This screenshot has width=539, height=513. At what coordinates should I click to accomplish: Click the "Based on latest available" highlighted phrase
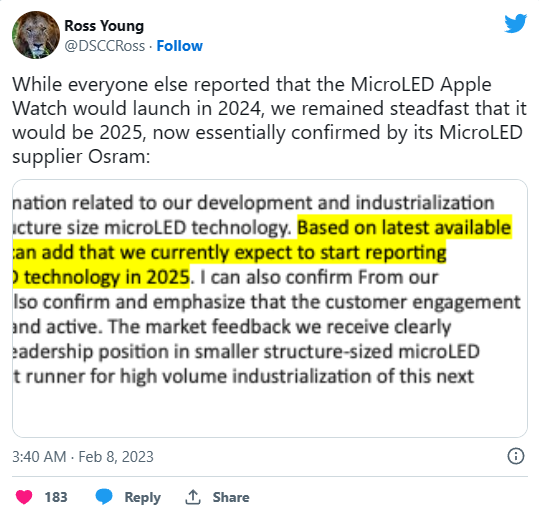click(x=404, y=228)
